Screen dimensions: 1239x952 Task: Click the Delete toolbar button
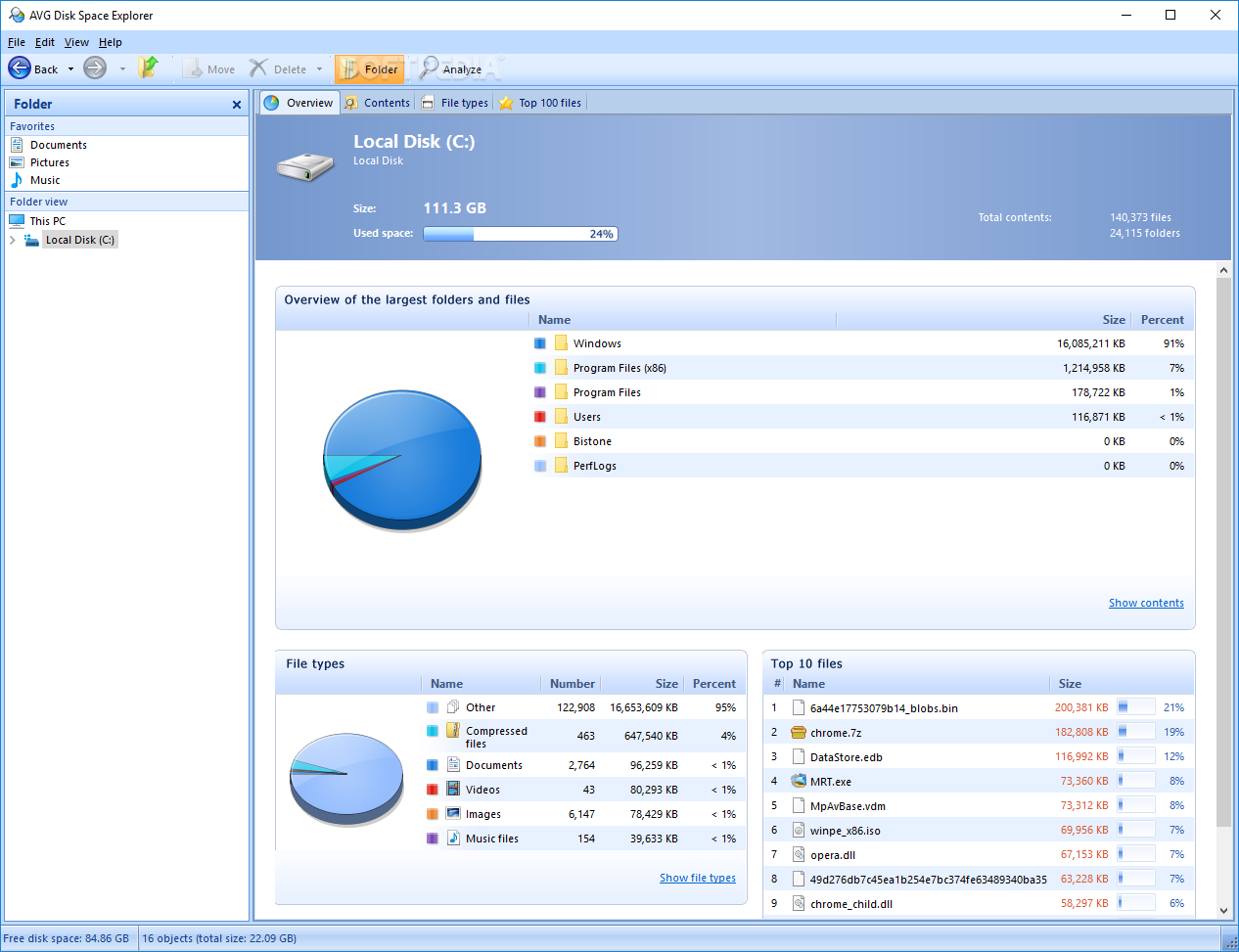(278, 68)
